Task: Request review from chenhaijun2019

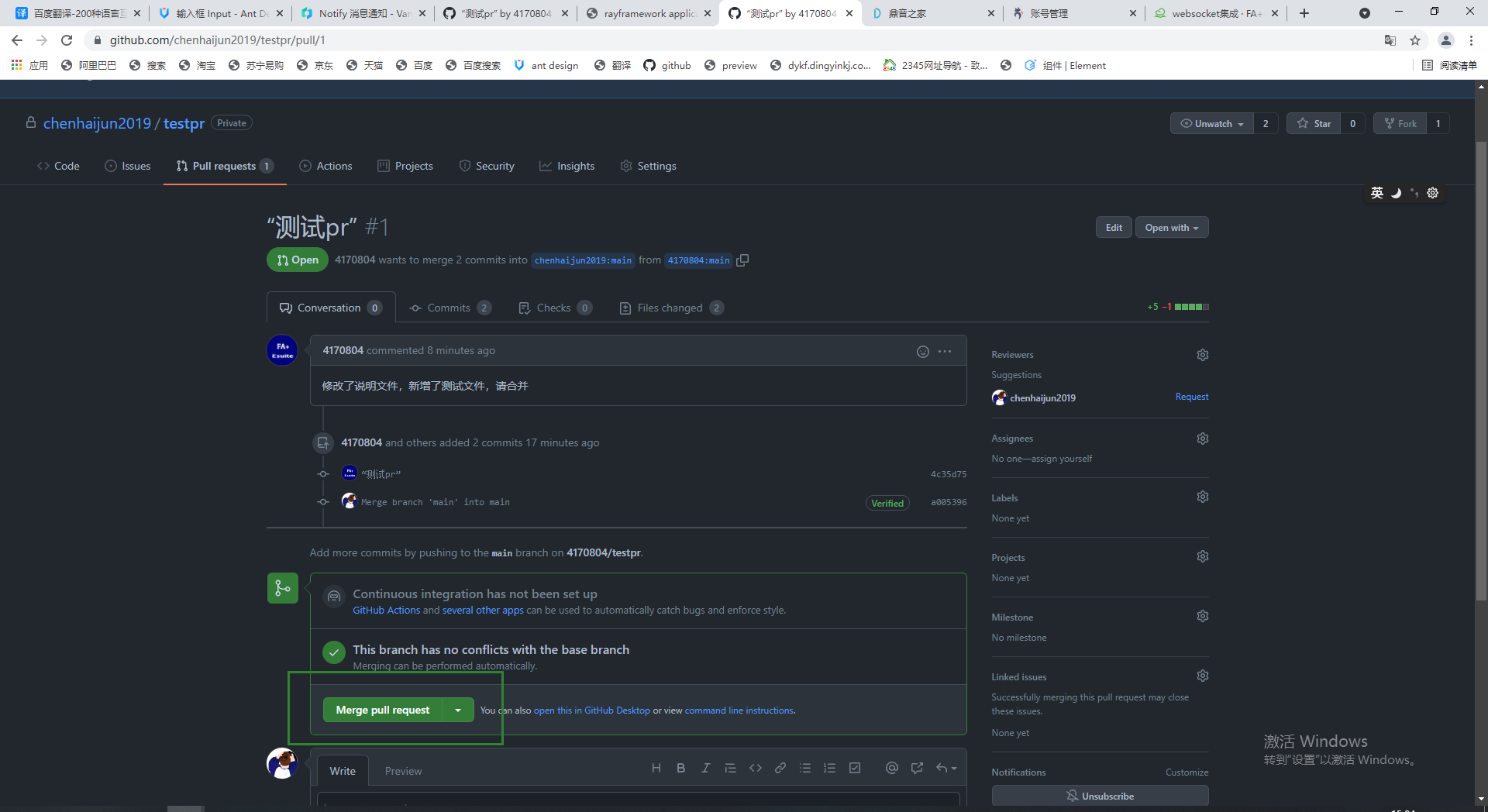Action: point(1192,397)
